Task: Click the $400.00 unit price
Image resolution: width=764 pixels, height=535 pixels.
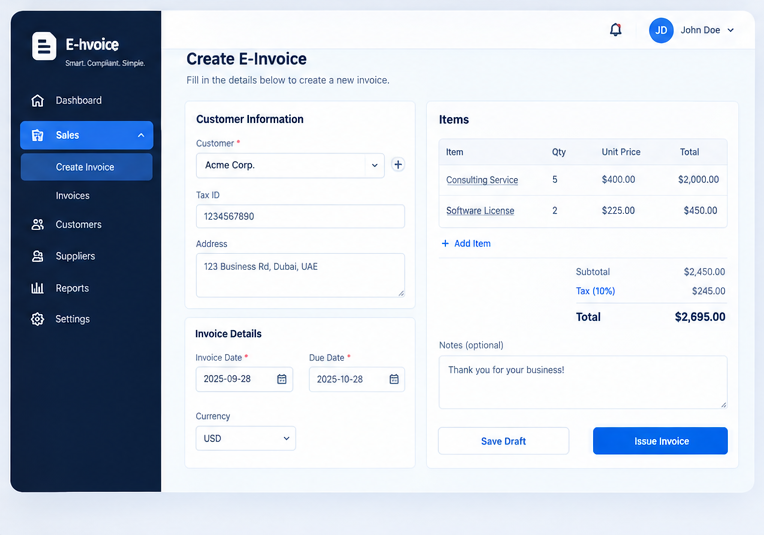Action: pyautogui.click(x=618, y=180)
